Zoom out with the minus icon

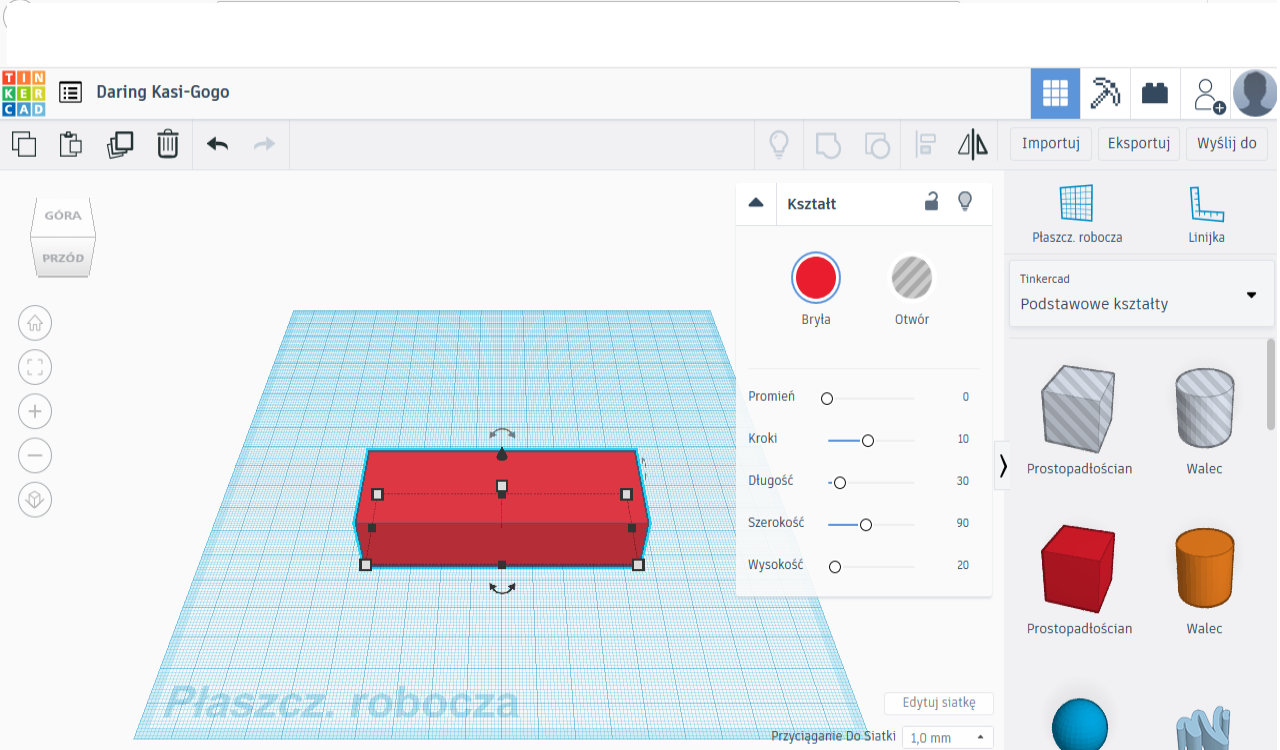35,456
